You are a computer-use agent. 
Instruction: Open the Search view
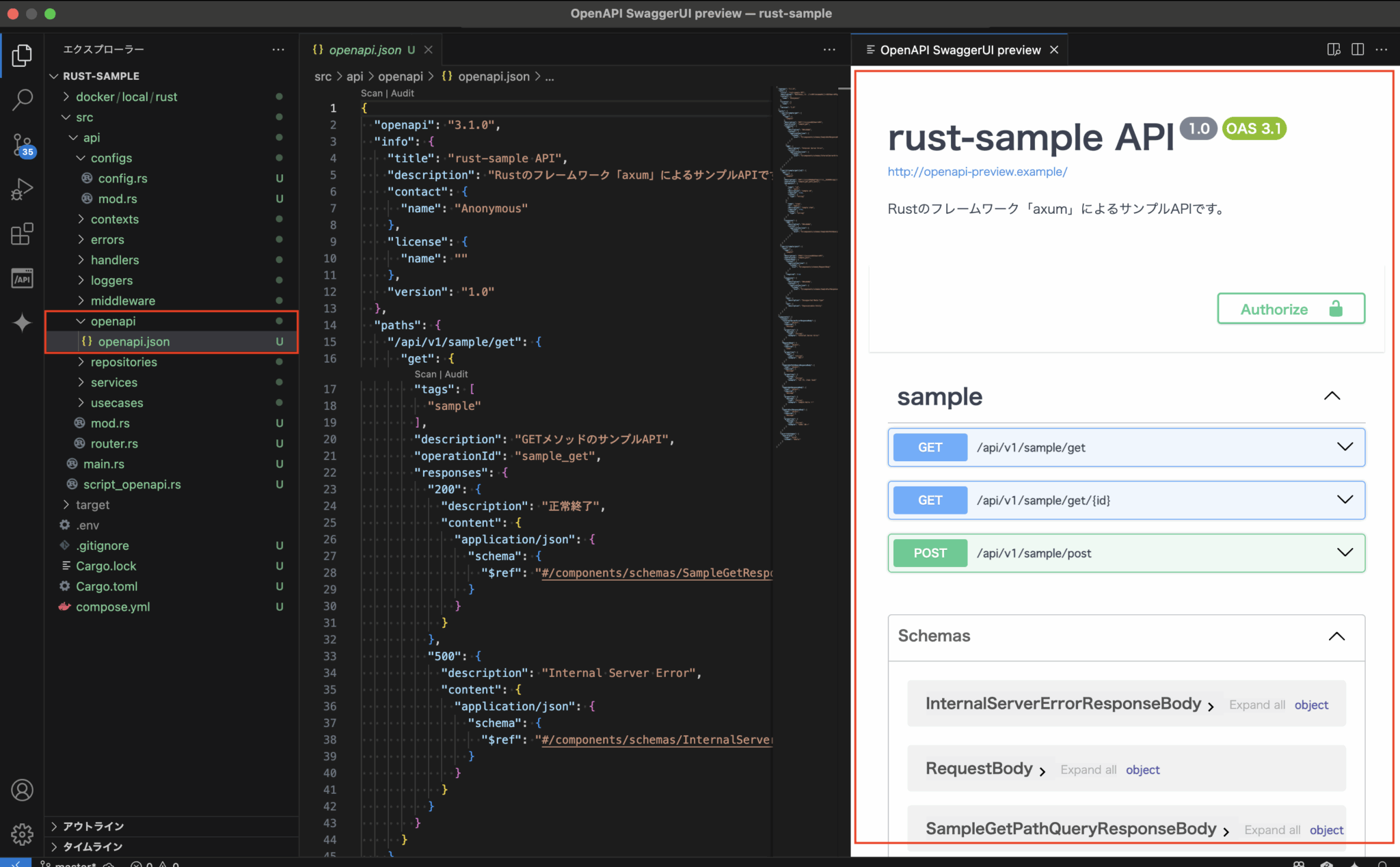(x=22, y=100)
